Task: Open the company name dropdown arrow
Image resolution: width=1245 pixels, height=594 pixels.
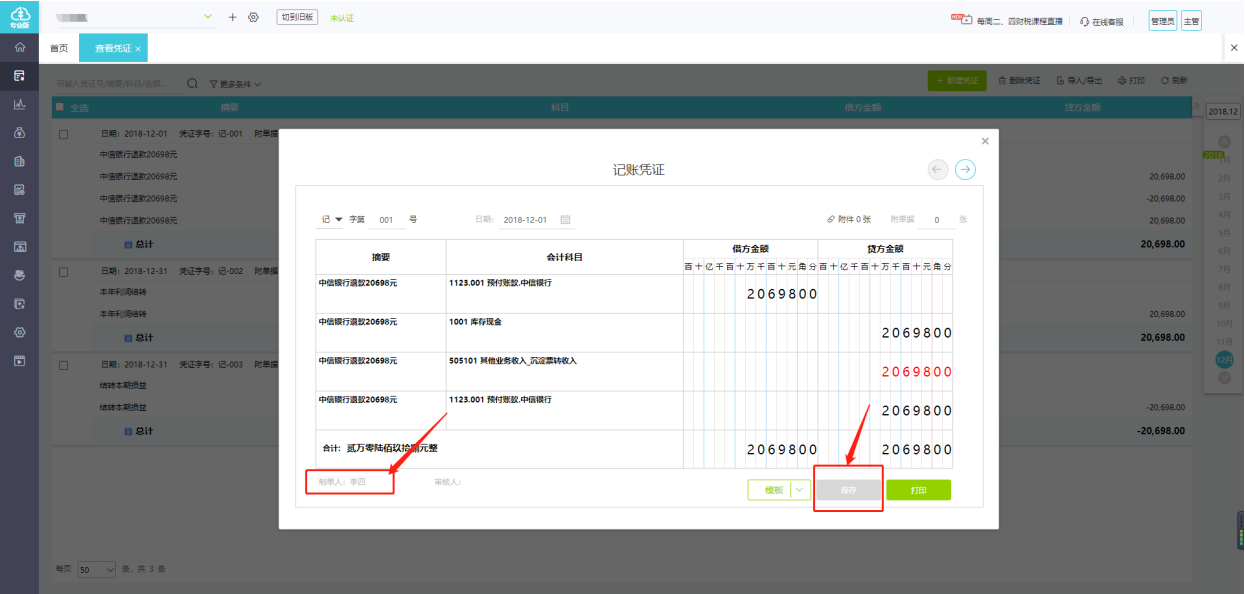Action: 208,17
